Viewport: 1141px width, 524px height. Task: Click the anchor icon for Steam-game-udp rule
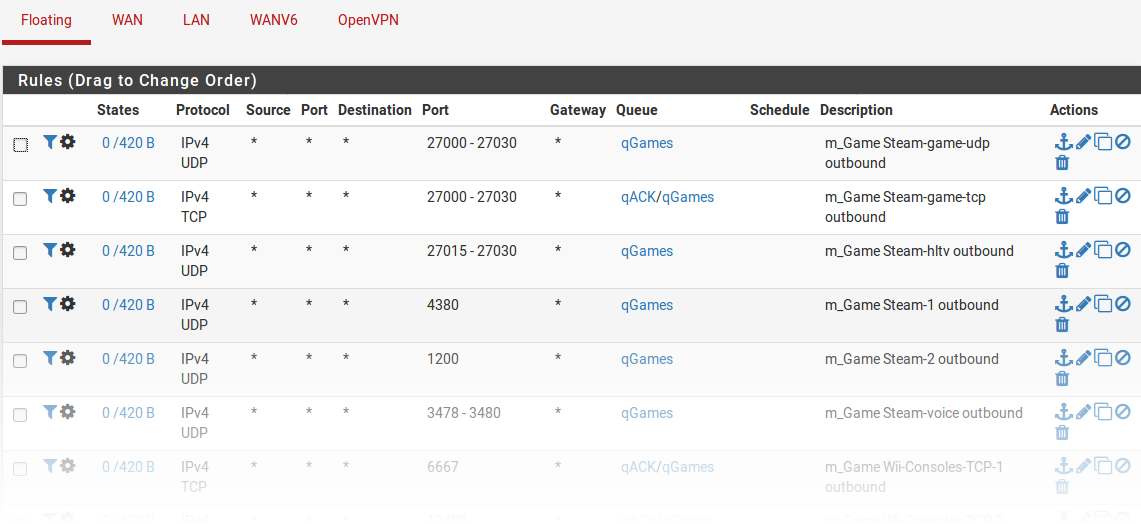(x=1063, y=142)
